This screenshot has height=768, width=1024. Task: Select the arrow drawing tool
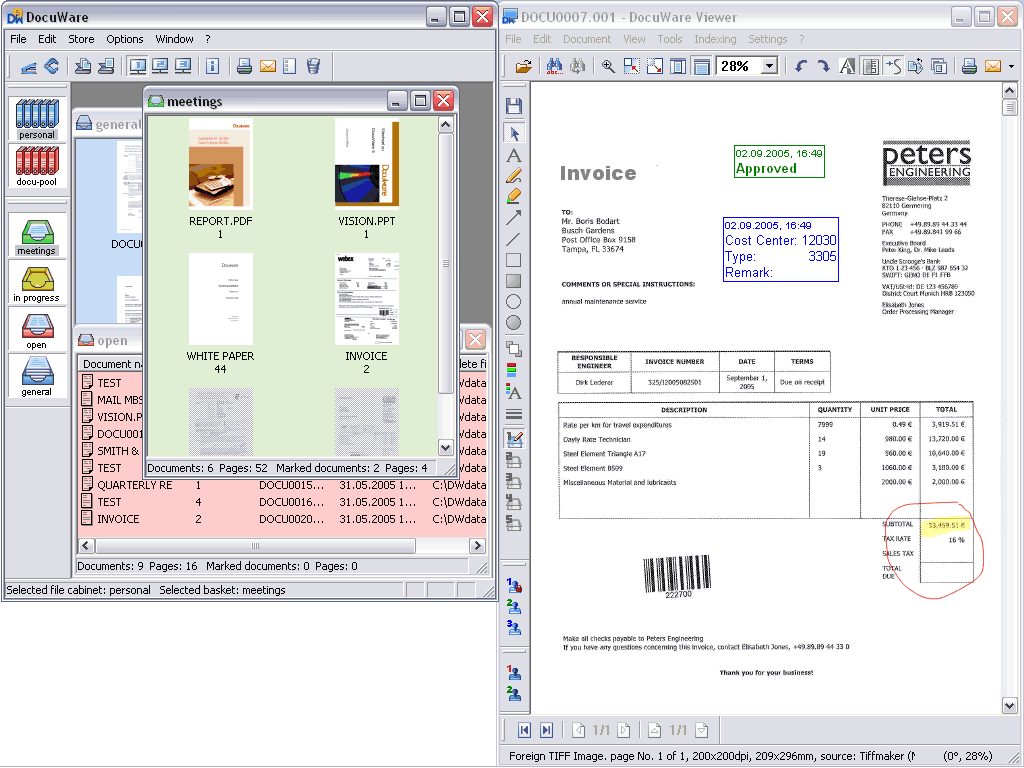click(x=514, y=217)
